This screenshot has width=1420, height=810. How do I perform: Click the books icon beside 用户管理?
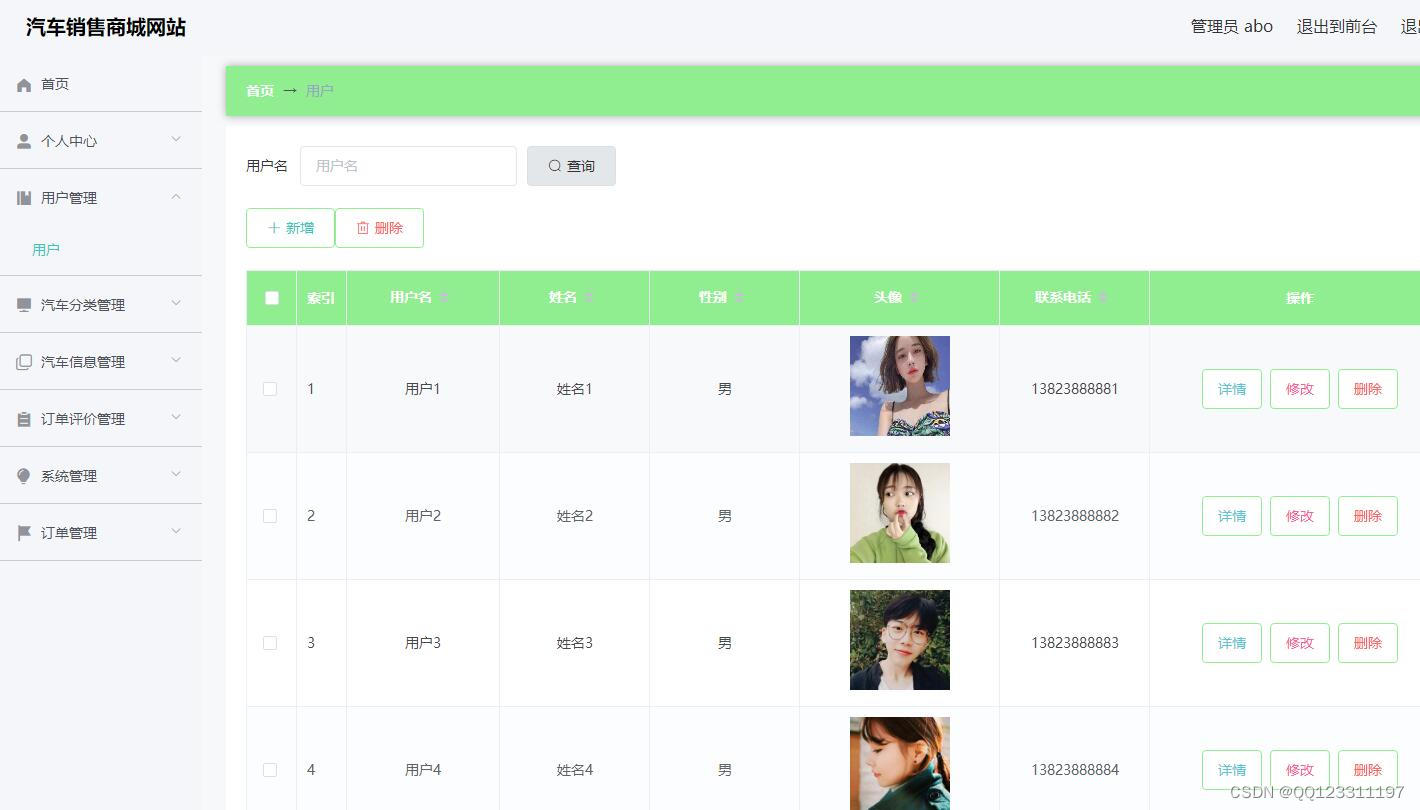[24, 198]
